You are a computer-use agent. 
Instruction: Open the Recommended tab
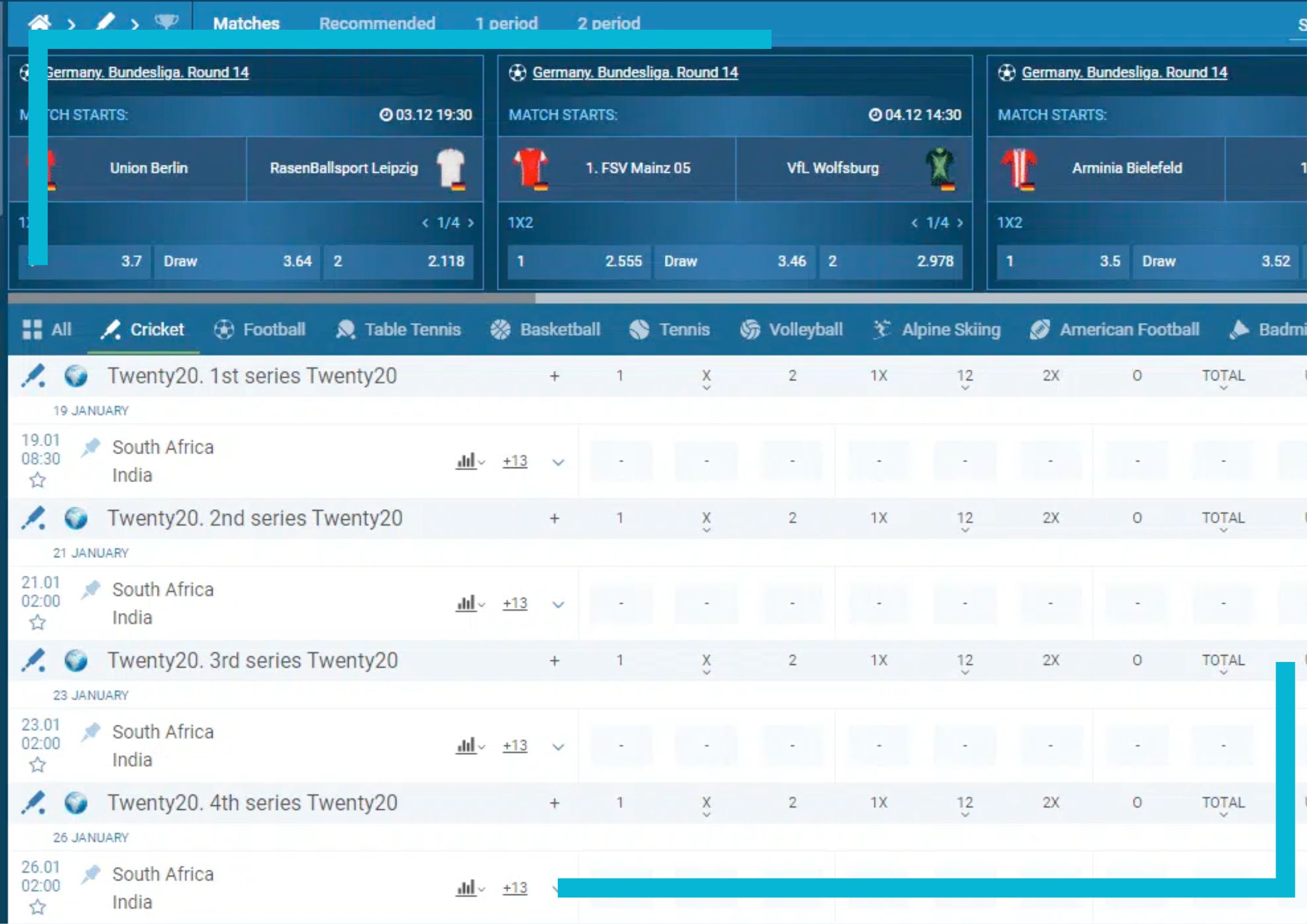377,23
